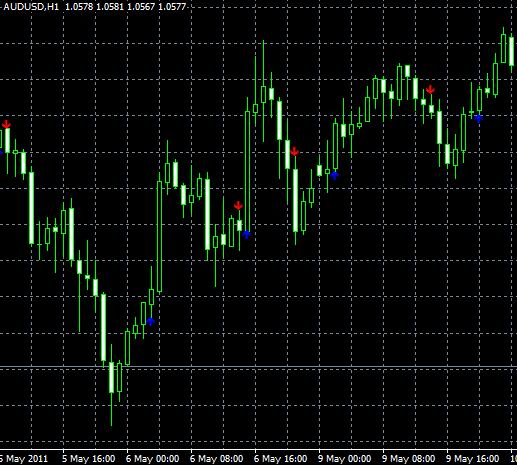Select red sell arrow after 9 May 08:00
The width and height of the screenshot is (517, 465).
tap(430, 89)
